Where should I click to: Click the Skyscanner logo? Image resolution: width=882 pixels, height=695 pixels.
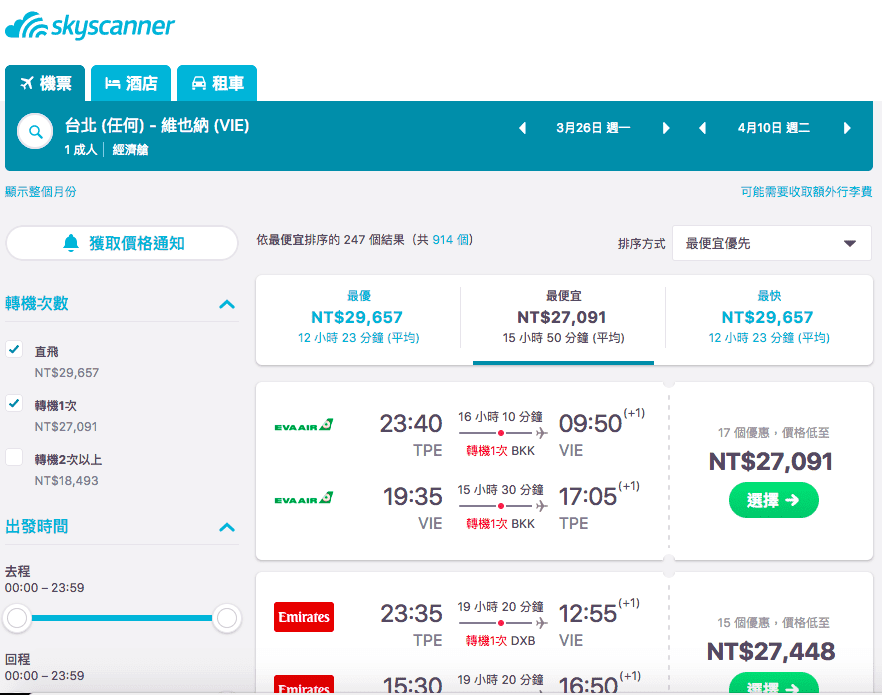(x=90, y=26)
